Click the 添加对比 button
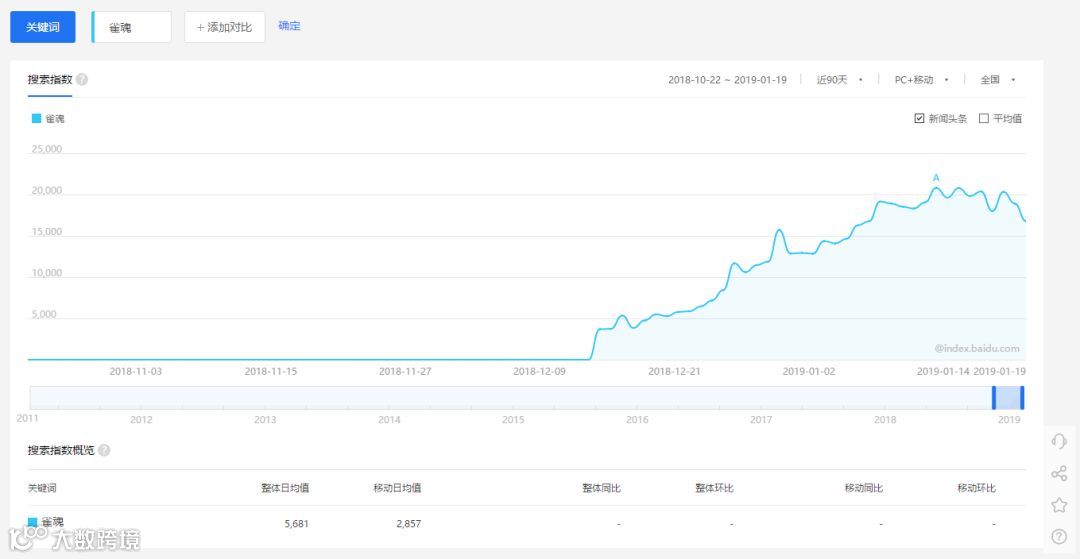The image size is (1080, 559). pyautogui.click(x=225, y=28)
